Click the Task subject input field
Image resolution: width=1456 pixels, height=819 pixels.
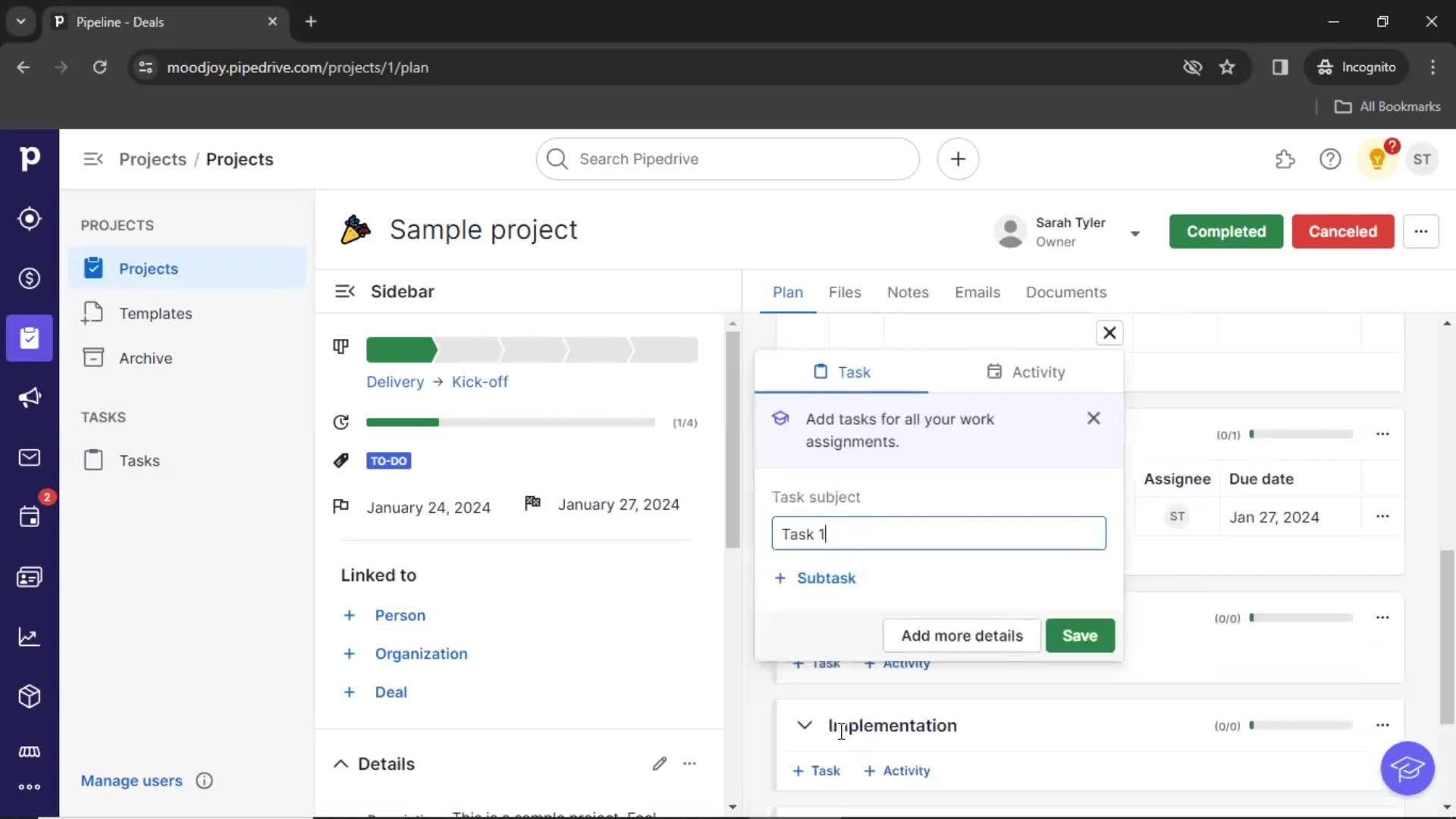pyautogui.click(x=938, y=533)
